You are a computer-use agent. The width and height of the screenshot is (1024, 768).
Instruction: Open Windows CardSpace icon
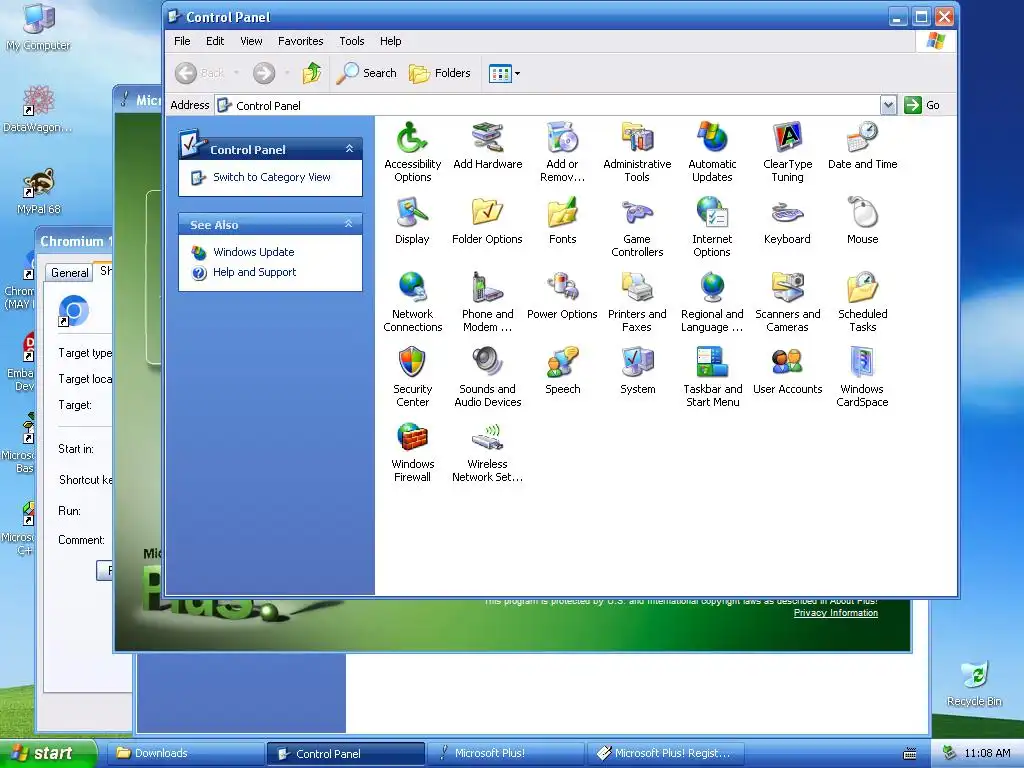[862, 377]
